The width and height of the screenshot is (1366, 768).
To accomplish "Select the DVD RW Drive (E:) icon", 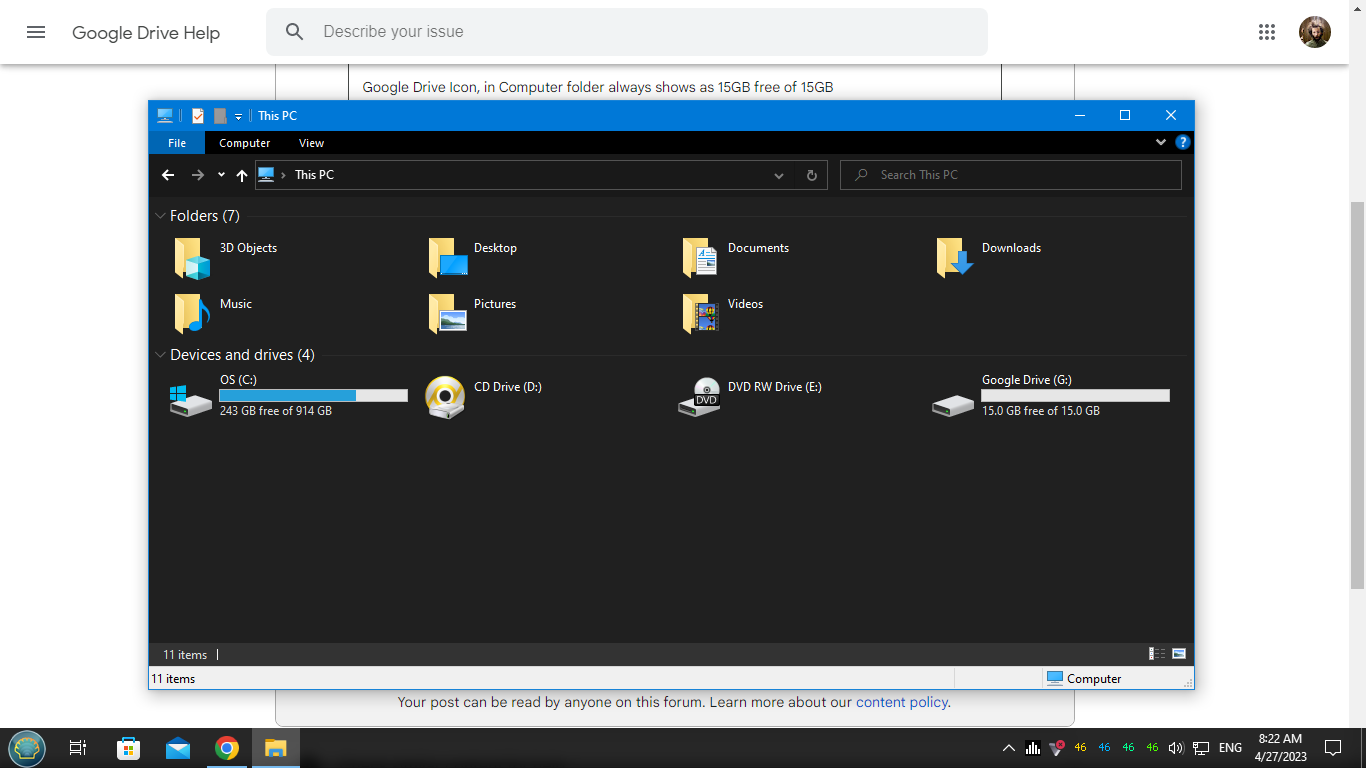I will click(x=699, y=396).
